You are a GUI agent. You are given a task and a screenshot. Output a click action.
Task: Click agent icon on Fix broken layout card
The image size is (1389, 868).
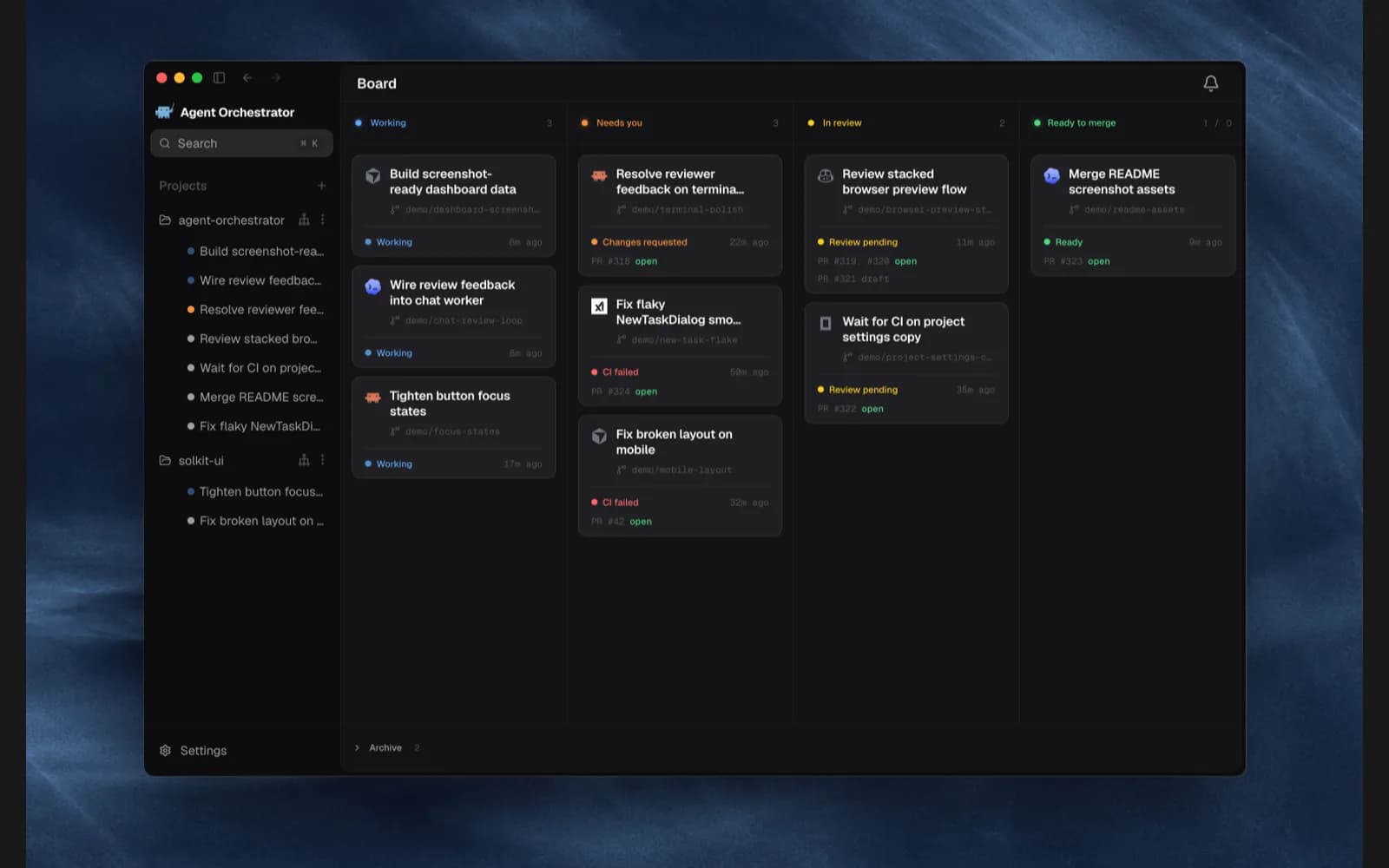599,436
